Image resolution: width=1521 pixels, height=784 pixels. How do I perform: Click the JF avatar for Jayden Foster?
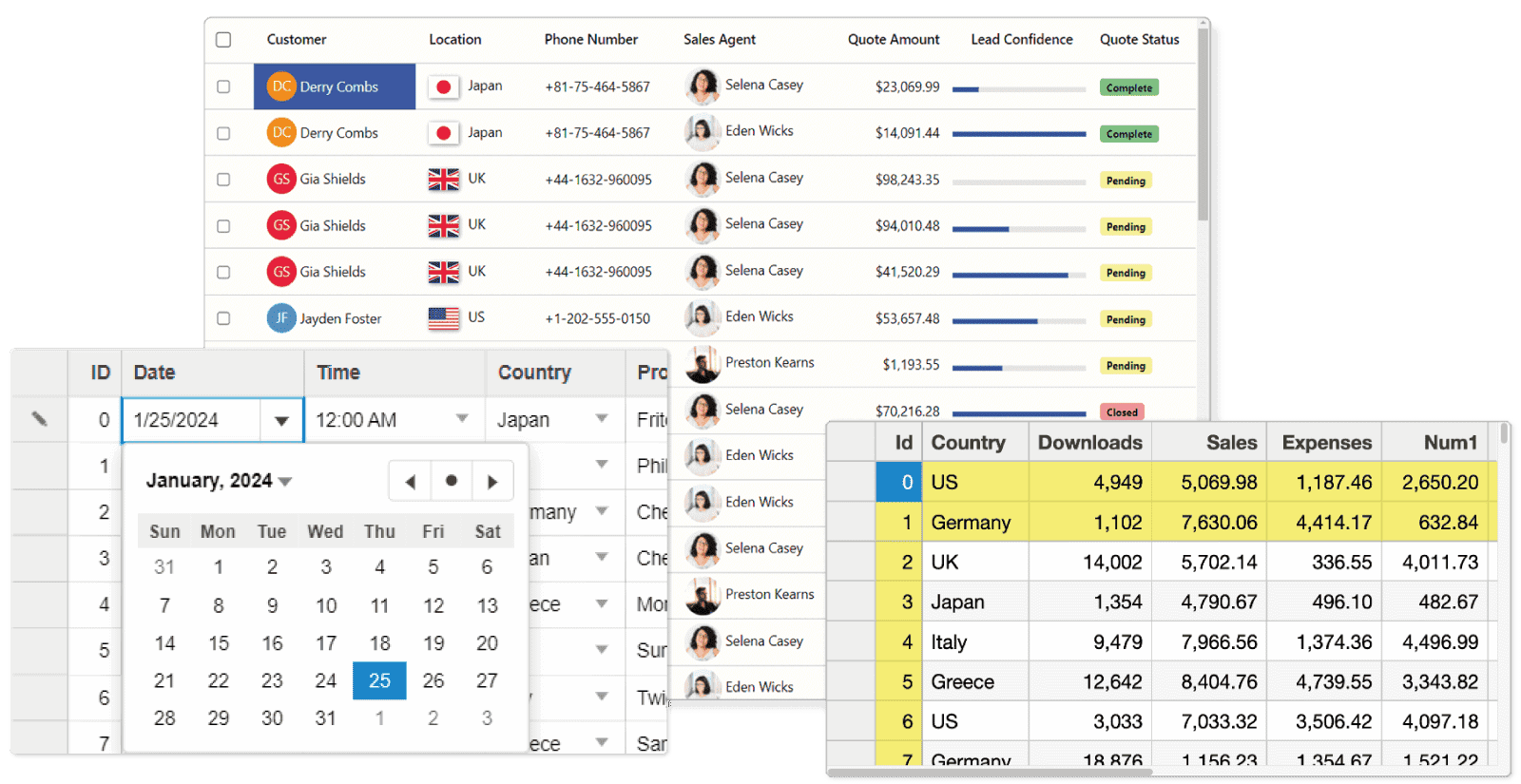(281, 318)
